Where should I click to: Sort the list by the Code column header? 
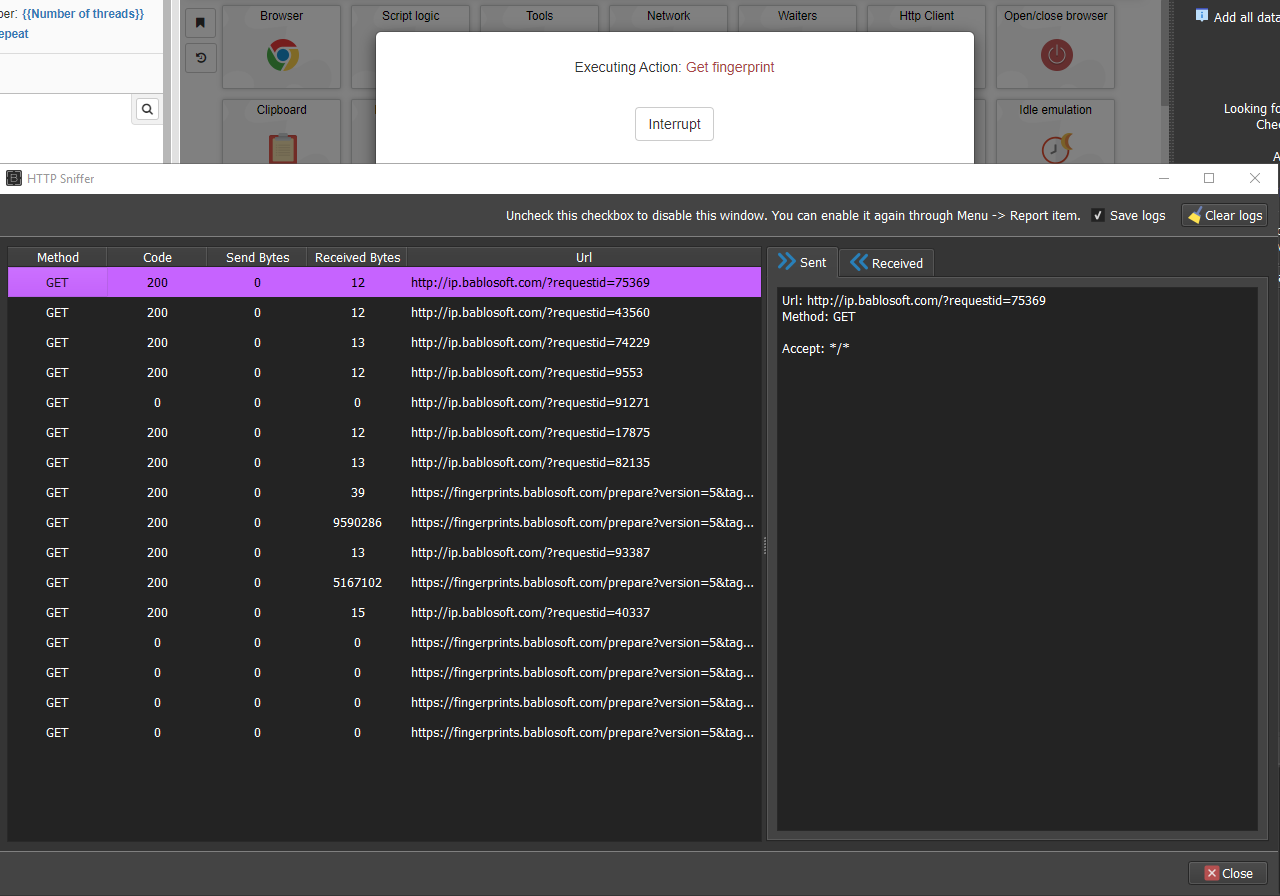click(x=157, y=257)
